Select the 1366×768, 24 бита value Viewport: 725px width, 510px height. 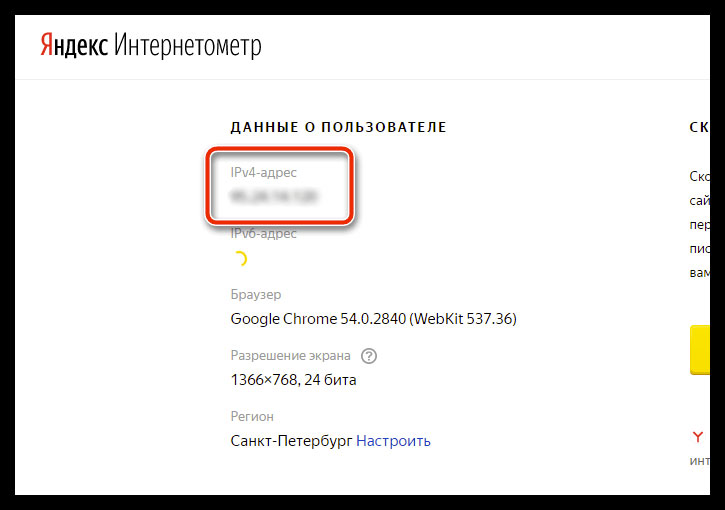click(294, 380)
